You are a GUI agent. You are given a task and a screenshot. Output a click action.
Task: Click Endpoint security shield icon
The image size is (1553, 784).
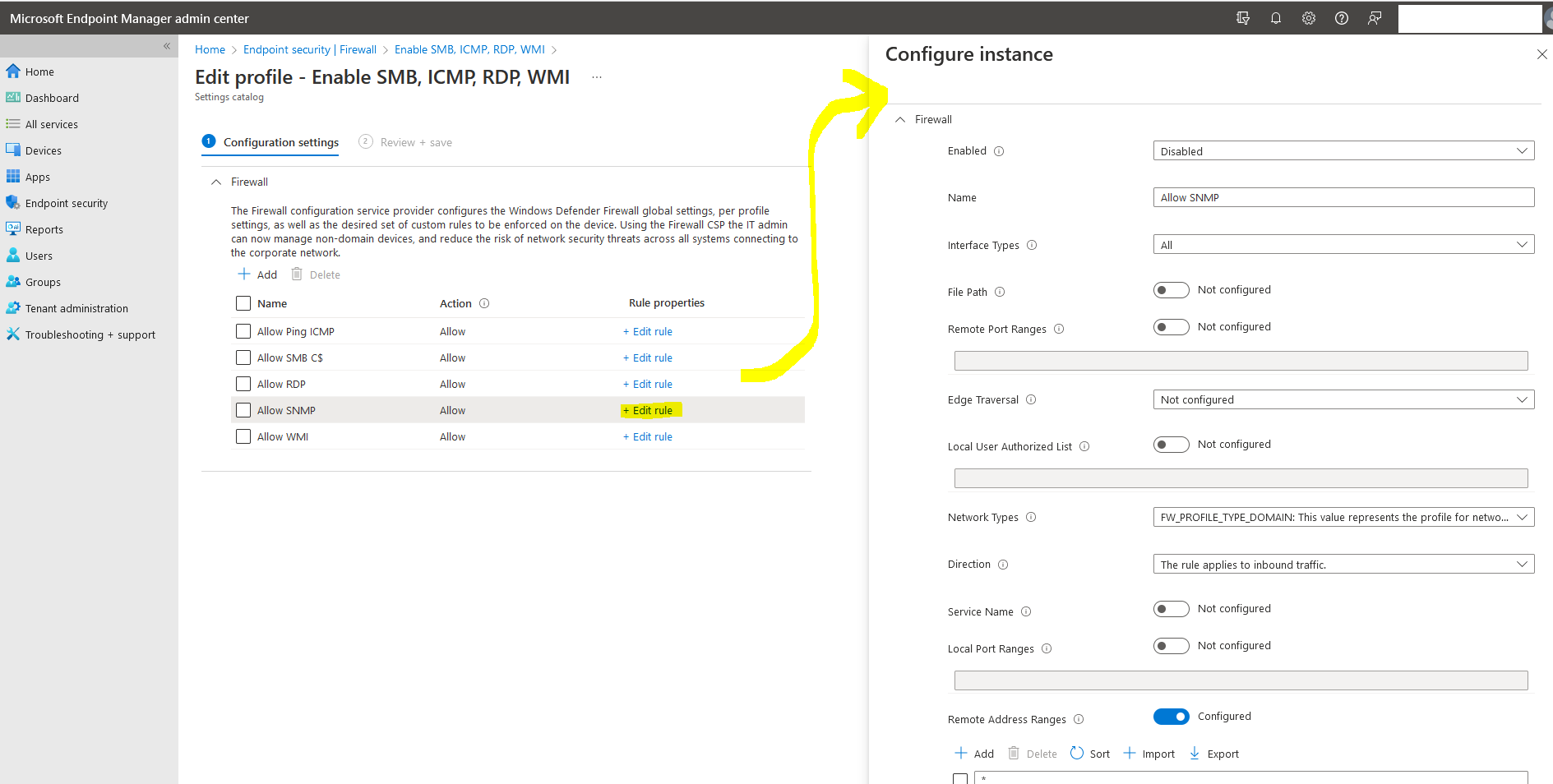[x=13, y=203]
